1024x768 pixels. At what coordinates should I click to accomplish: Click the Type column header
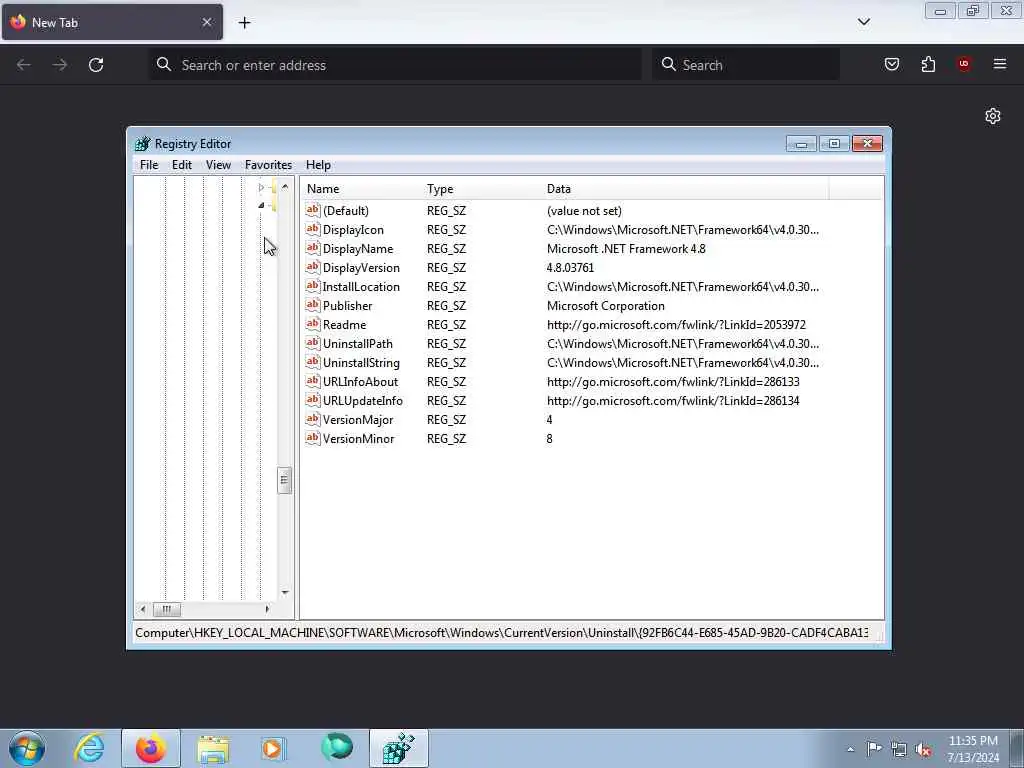click(481, 189)
